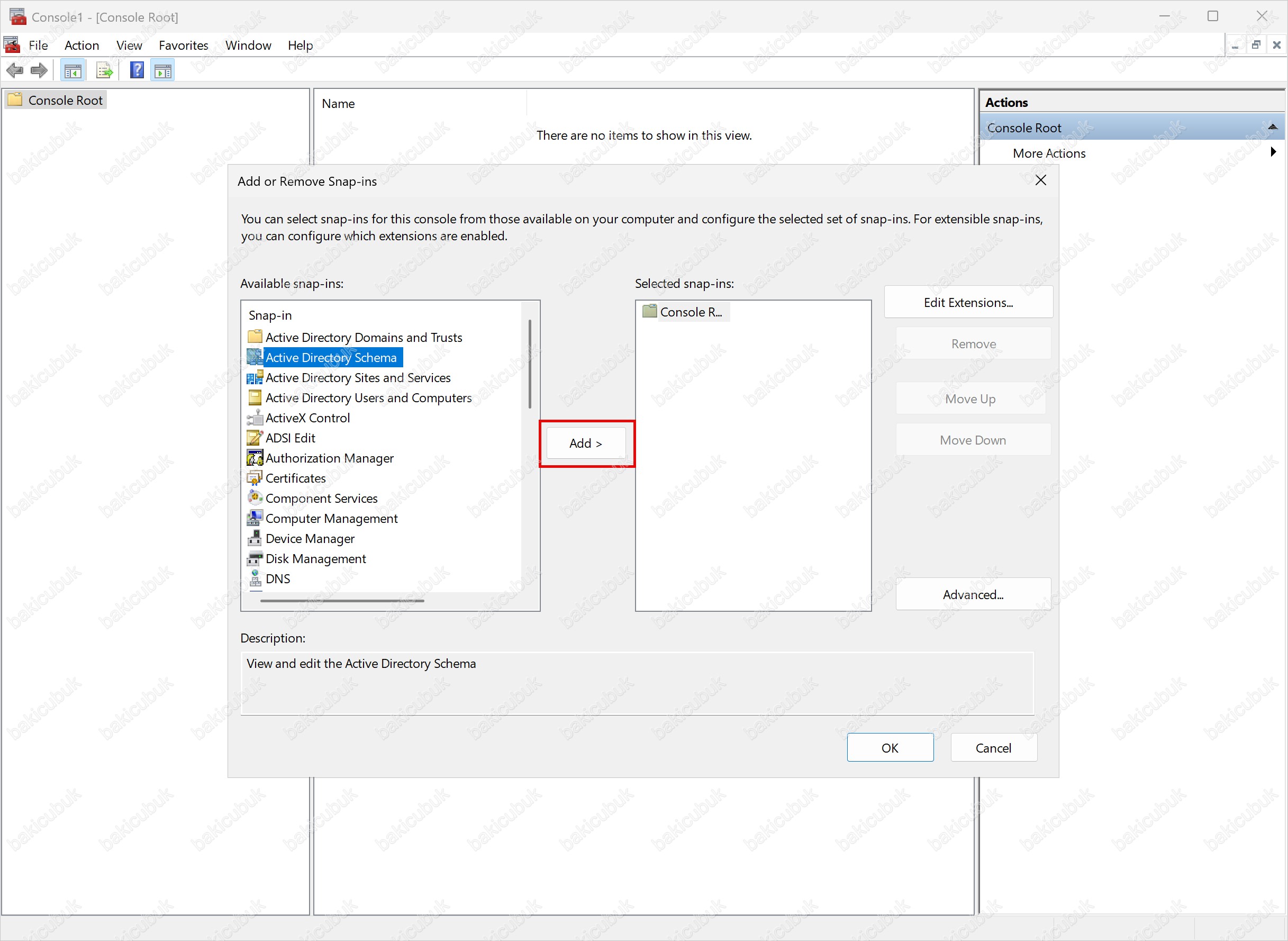
Task: Click the Authorization Manager icon
Action: tap(255, 457)
